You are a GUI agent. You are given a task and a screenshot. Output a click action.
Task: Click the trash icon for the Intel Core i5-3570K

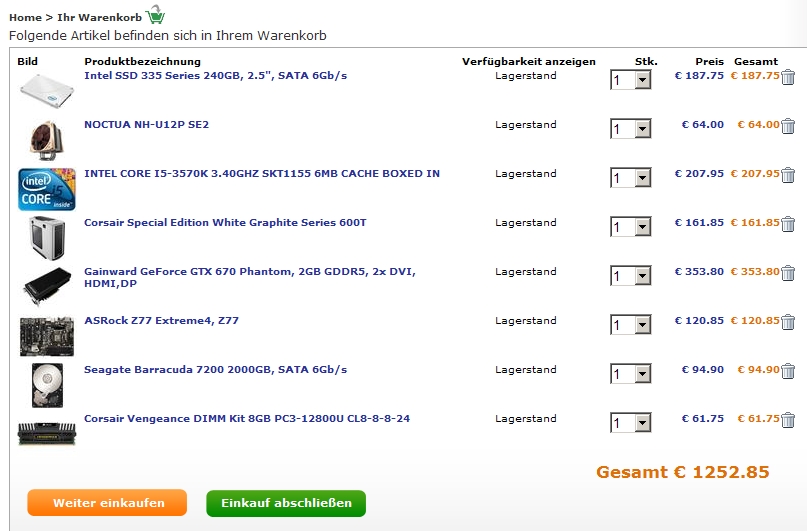[x=788, y=175]
